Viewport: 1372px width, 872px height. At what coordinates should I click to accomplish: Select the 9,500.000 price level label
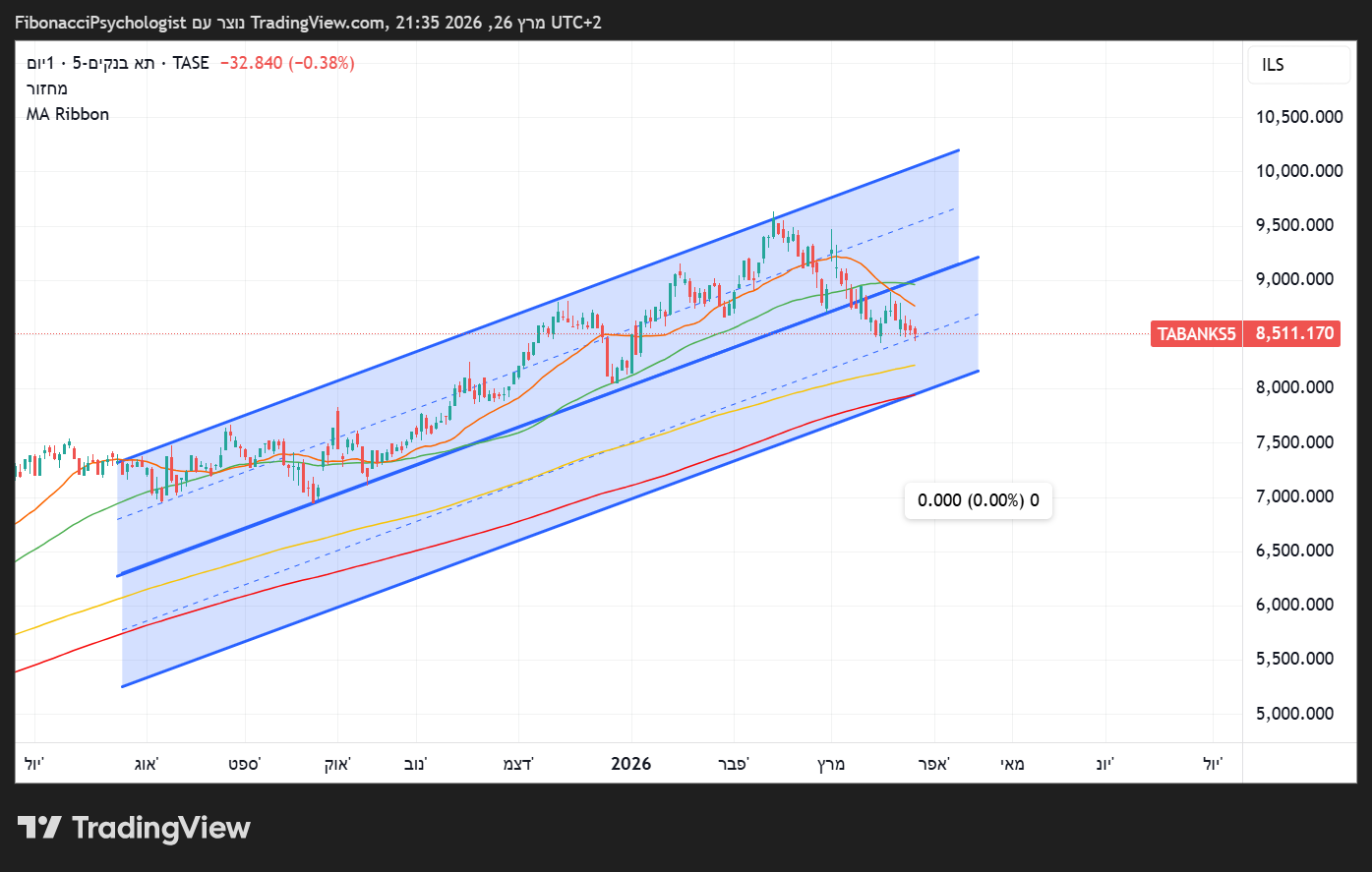pyautogui.click(x=1295, y=225)
